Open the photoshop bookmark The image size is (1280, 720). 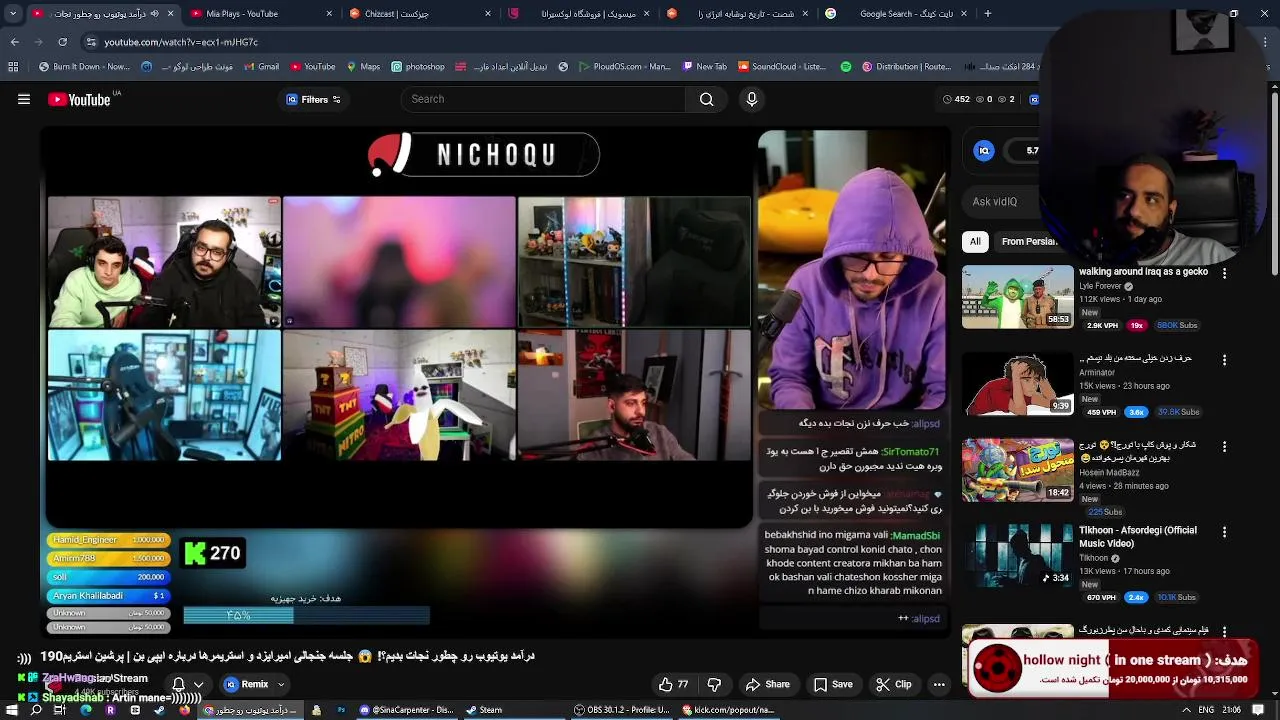pyautogui.click(x=418, y=67)
